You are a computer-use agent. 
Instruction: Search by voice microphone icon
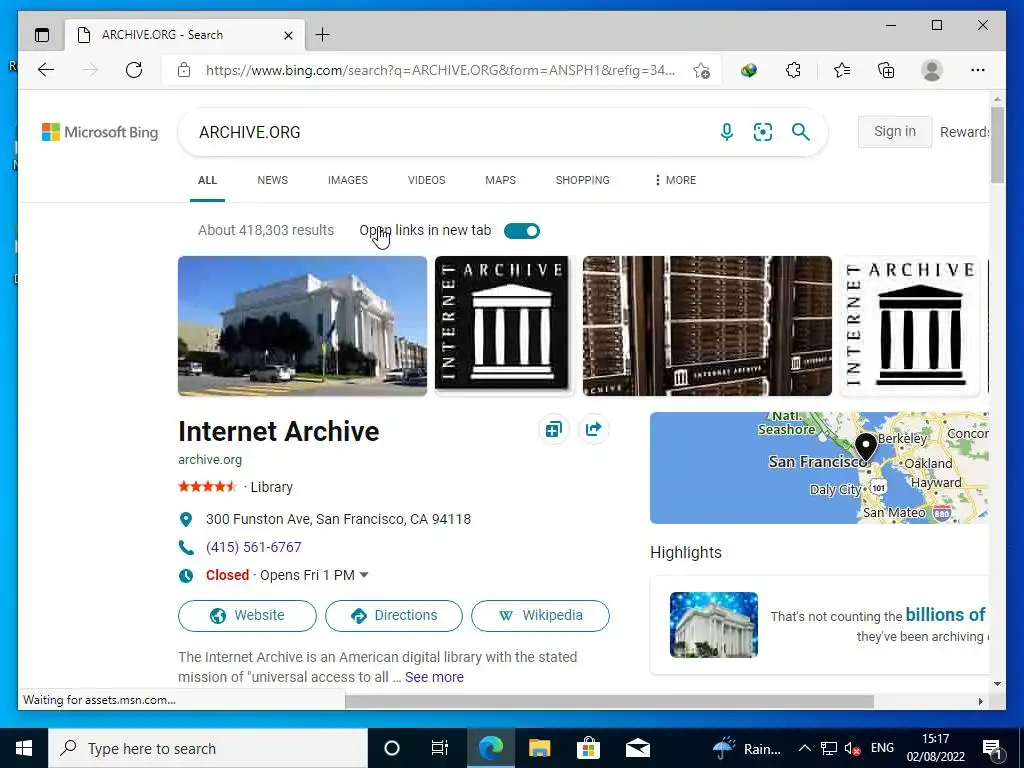pyautogui.click(x=726, y=132)
